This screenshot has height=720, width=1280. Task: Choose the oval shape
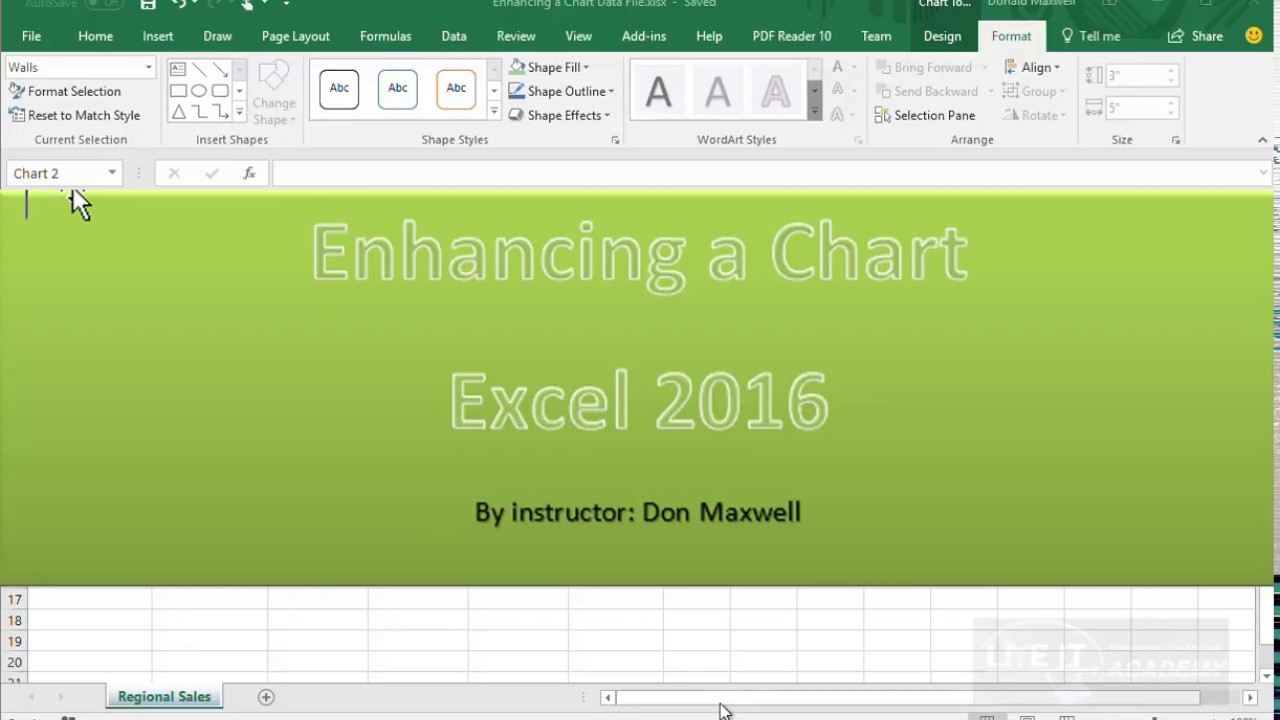coord(199,91)
